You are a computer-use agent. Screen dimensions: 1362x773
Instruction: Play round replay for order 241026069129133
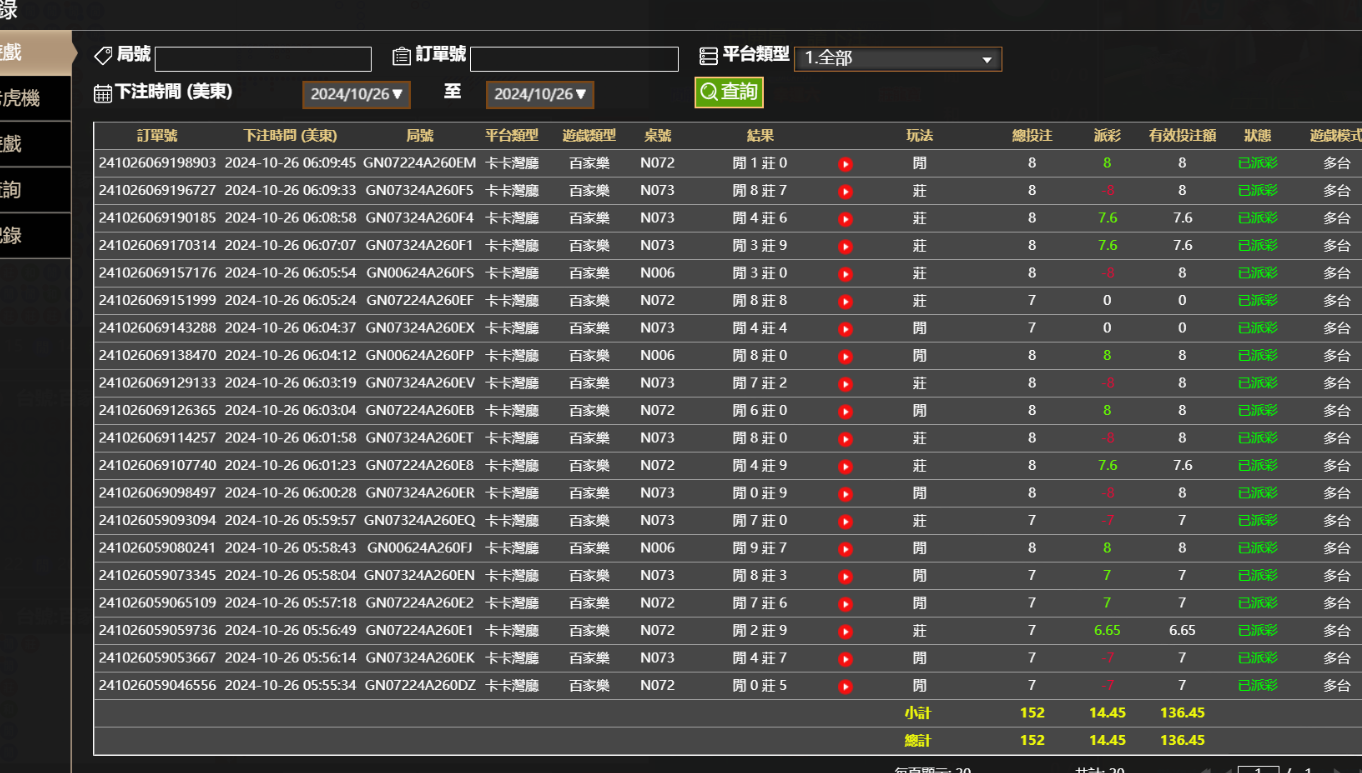pos(845,384)
